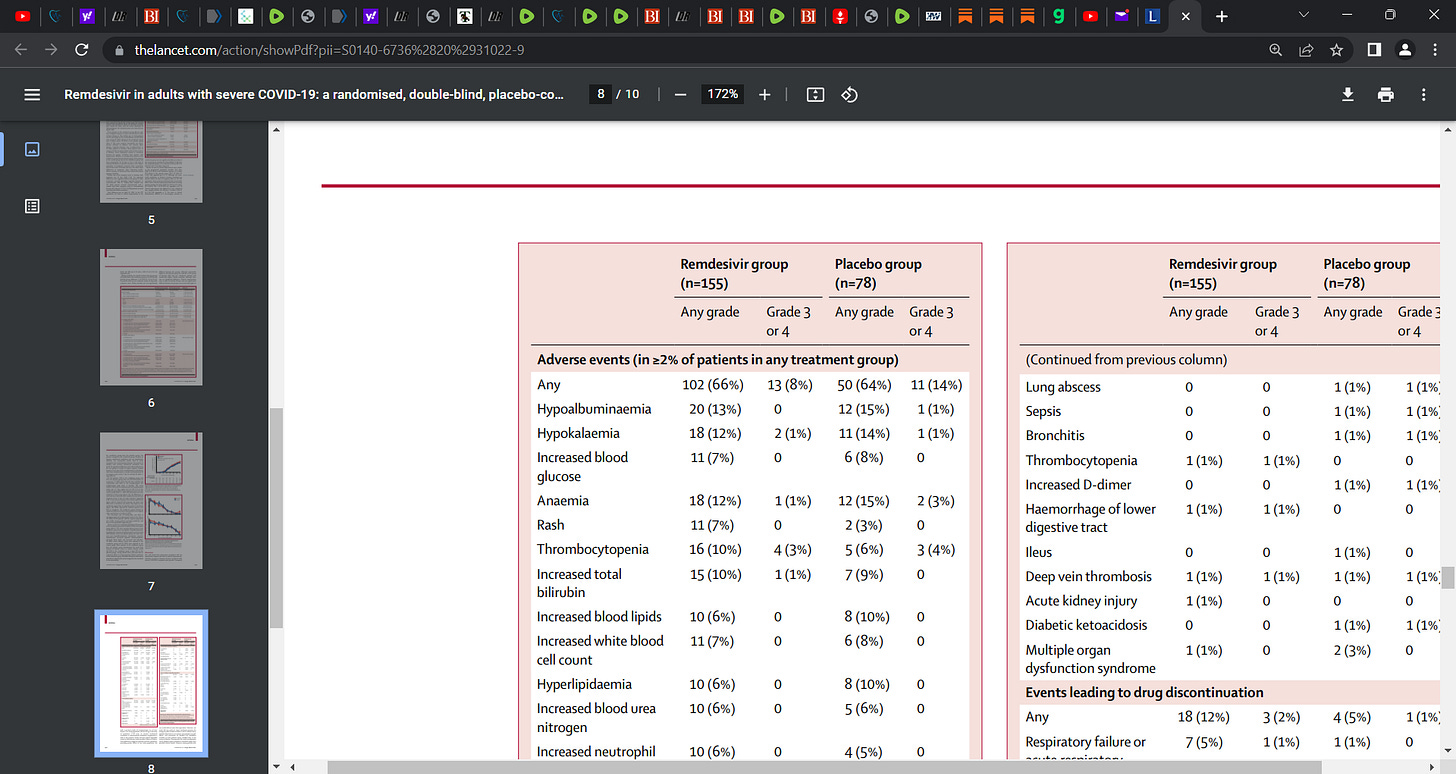
Task: Switch sidebar to document outline view
Action: click(32, 206)
